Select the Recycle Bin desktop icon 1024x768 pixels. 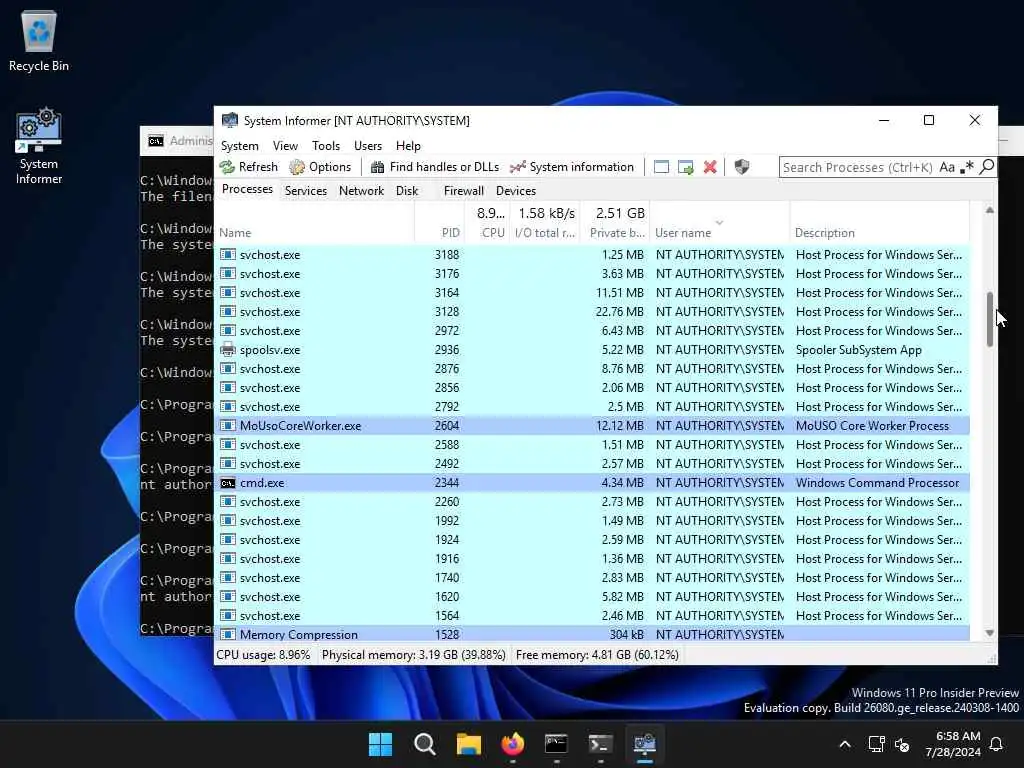[x=39, y=40]
